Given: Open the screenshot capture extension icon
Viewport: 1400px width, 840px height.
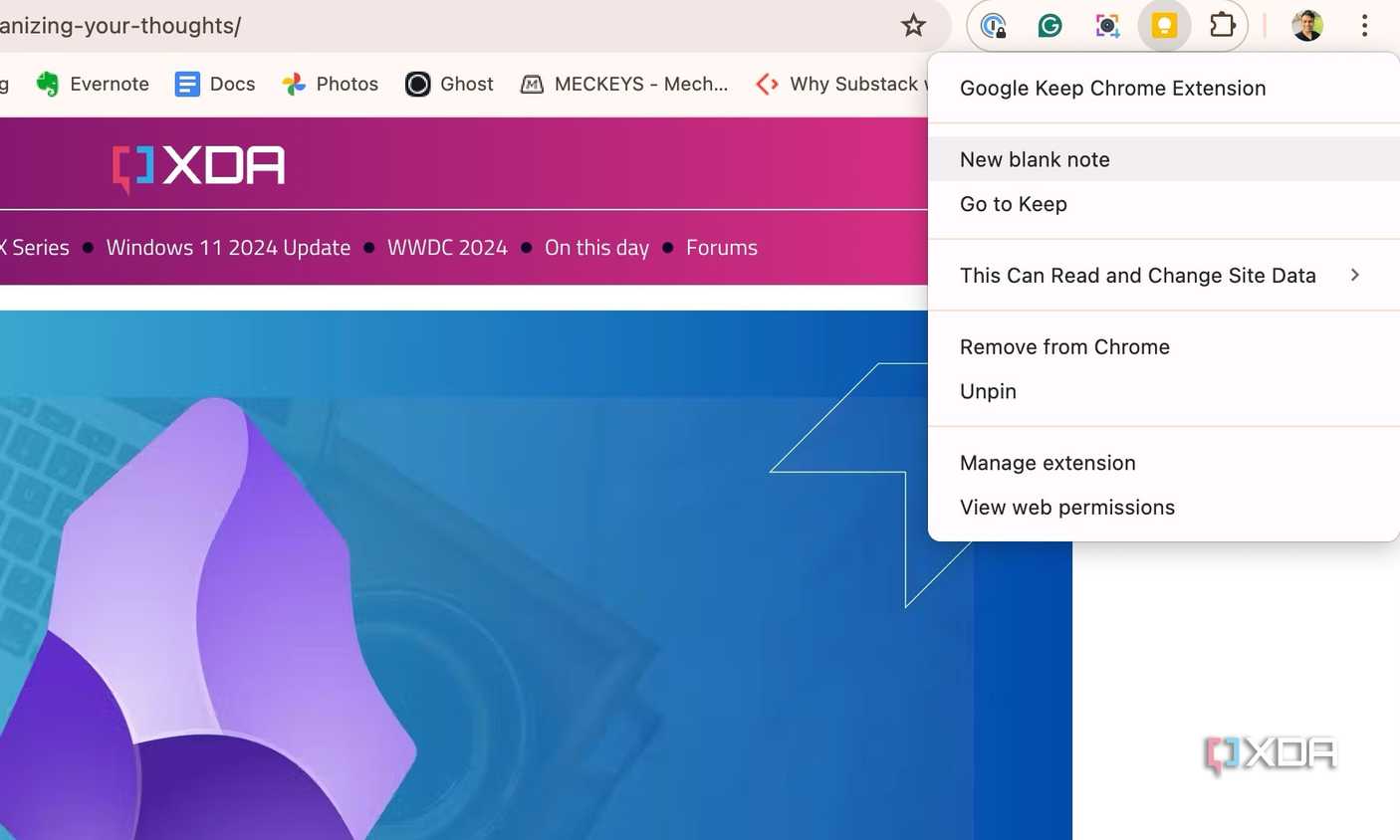Looking at the screenshot, I should coord(1107,26).
